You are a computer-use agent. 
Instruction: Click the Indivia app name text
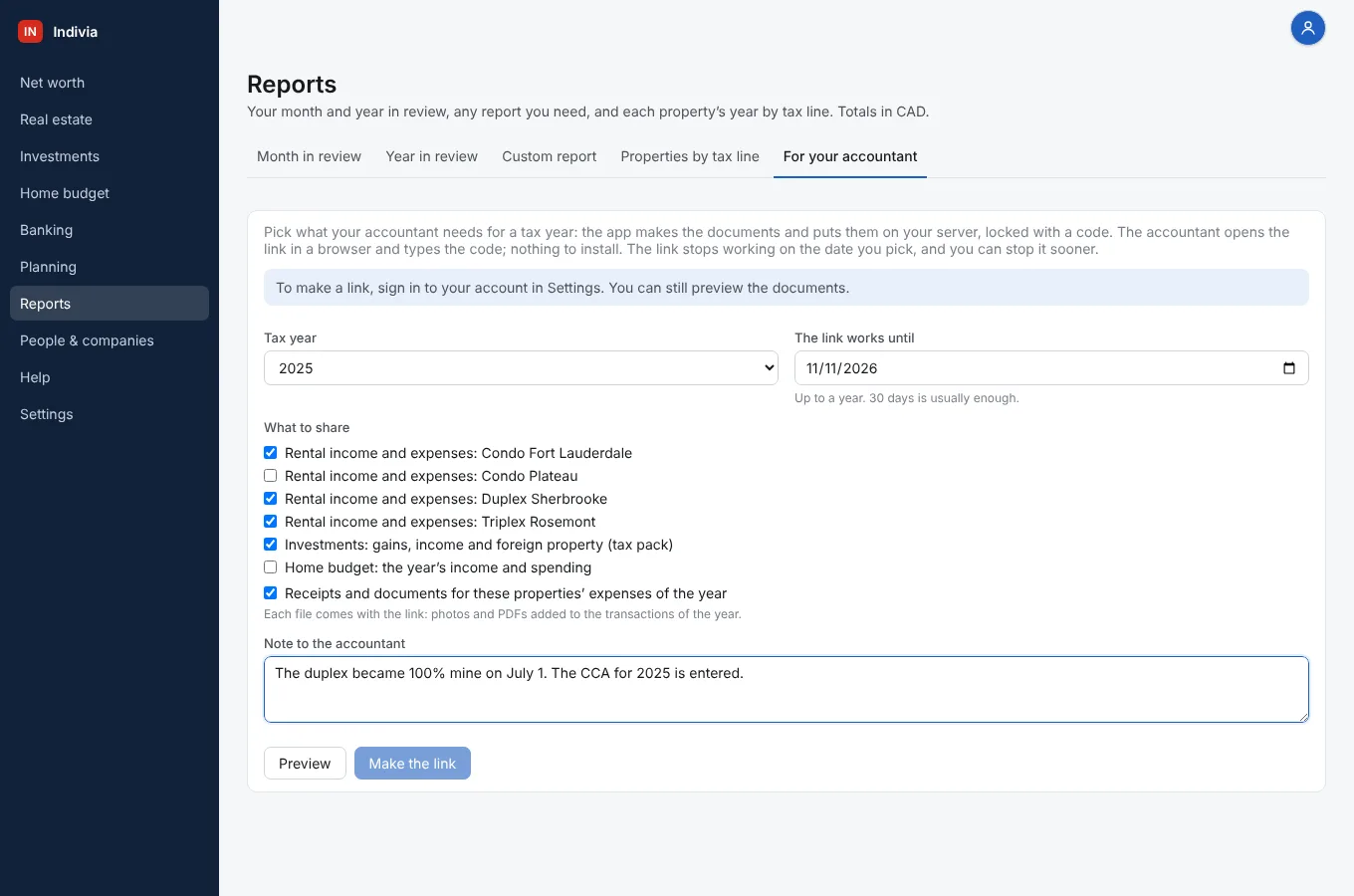click(76, 32)
